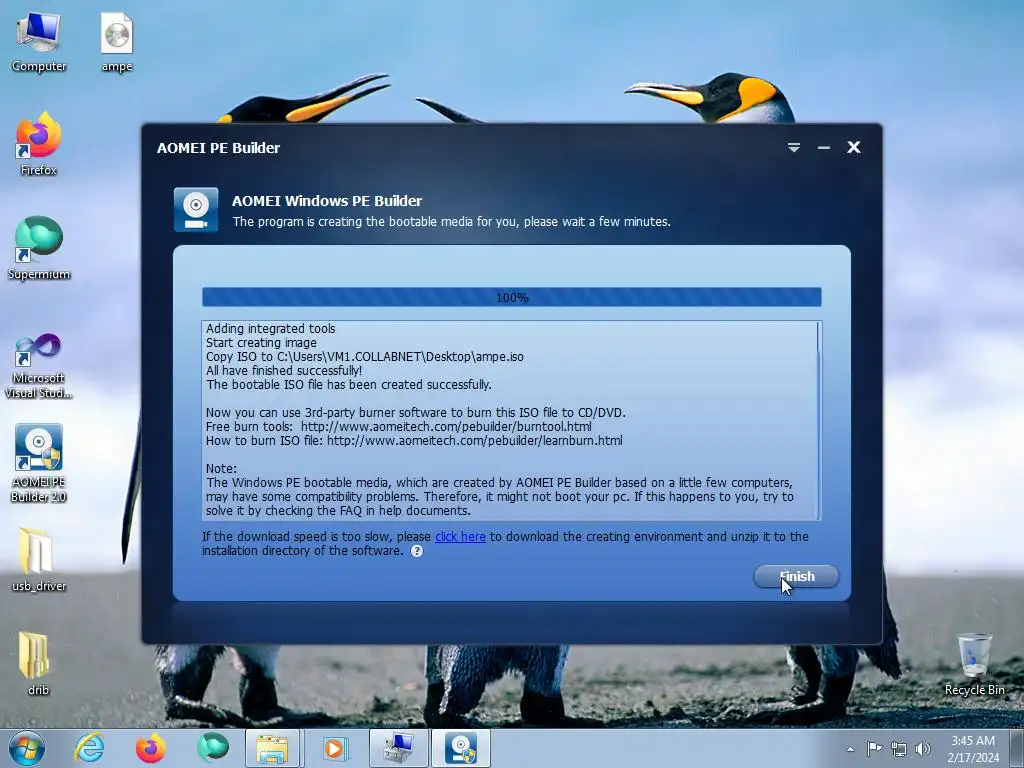Image resolution: width=1024 pixels, height=768 pixels.
Task: Click 'Copy ISO to C:\Users\VM1.COLLABNET\Desktop\ampe.iso' line
Action: coord(364,357)
